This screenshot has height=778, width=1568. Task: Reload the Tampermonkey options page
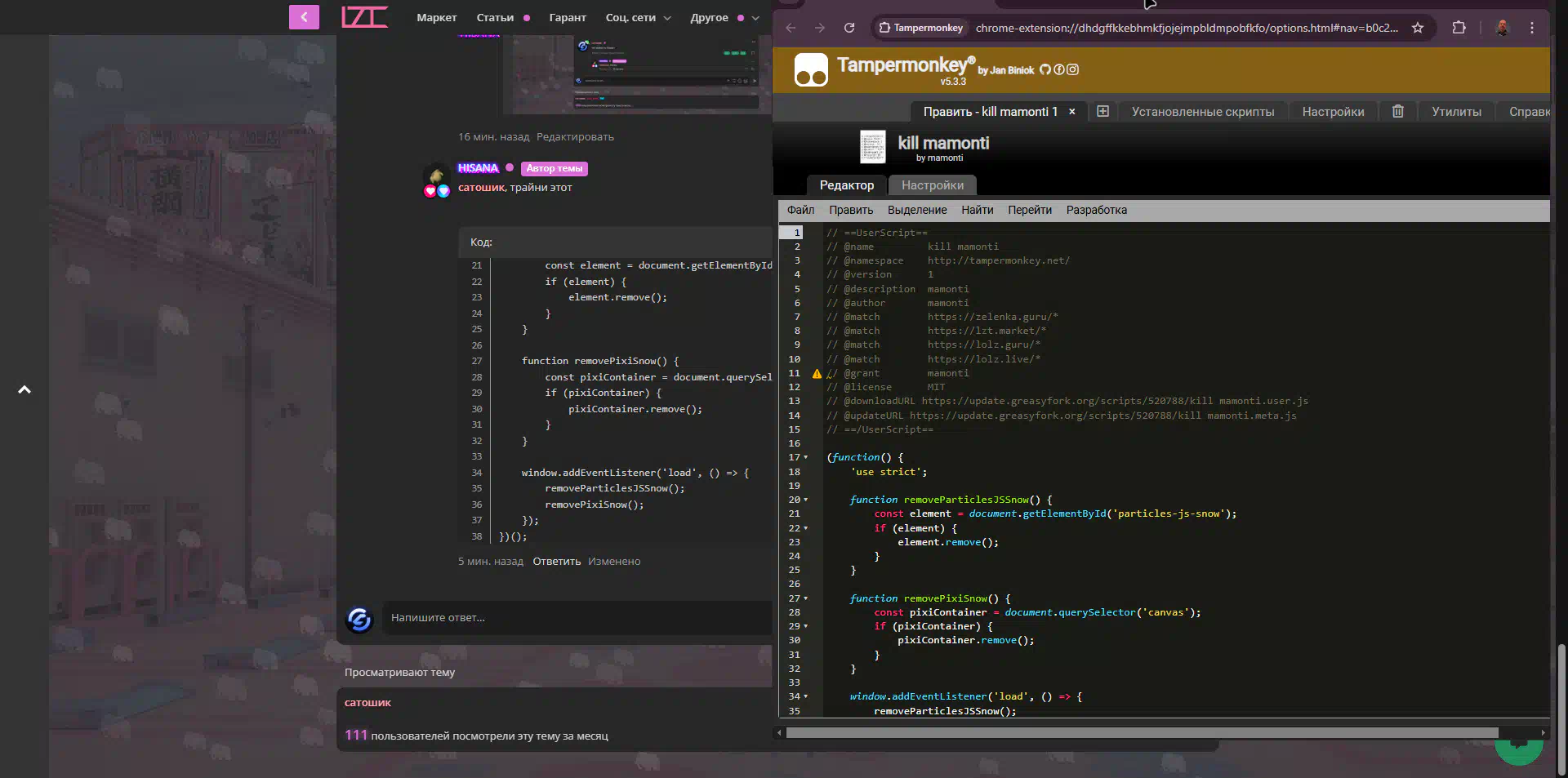click(849, 28)
